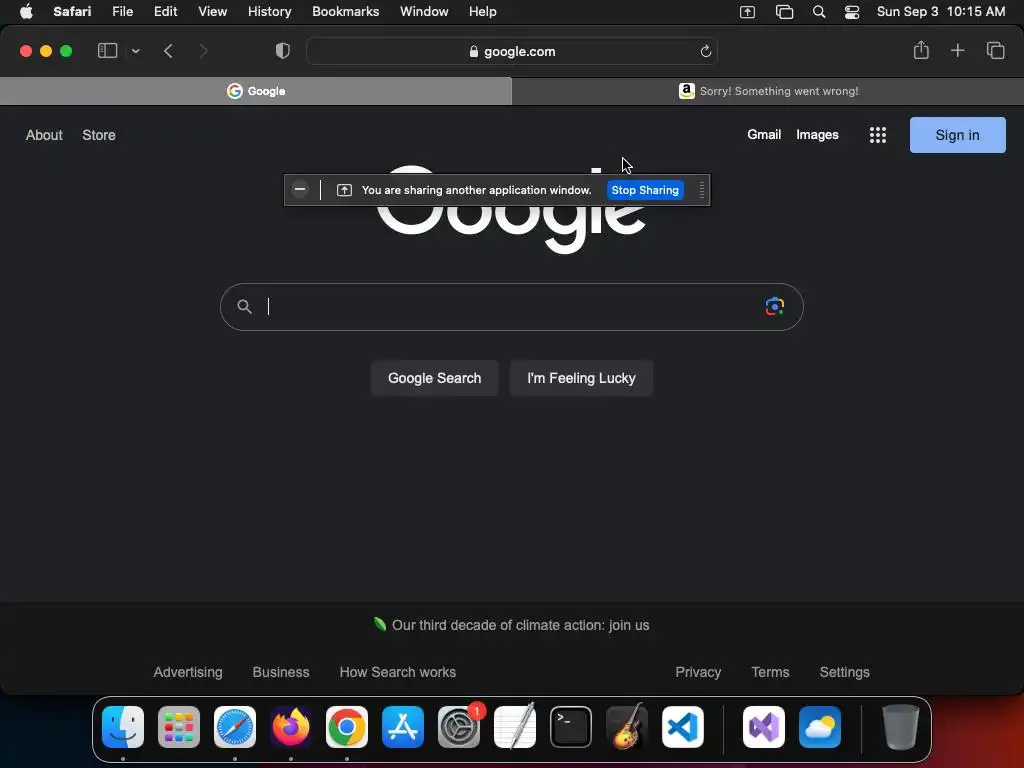
Task: Open the Gmail link
Action: pyautogui.click(x=764, y=135)
